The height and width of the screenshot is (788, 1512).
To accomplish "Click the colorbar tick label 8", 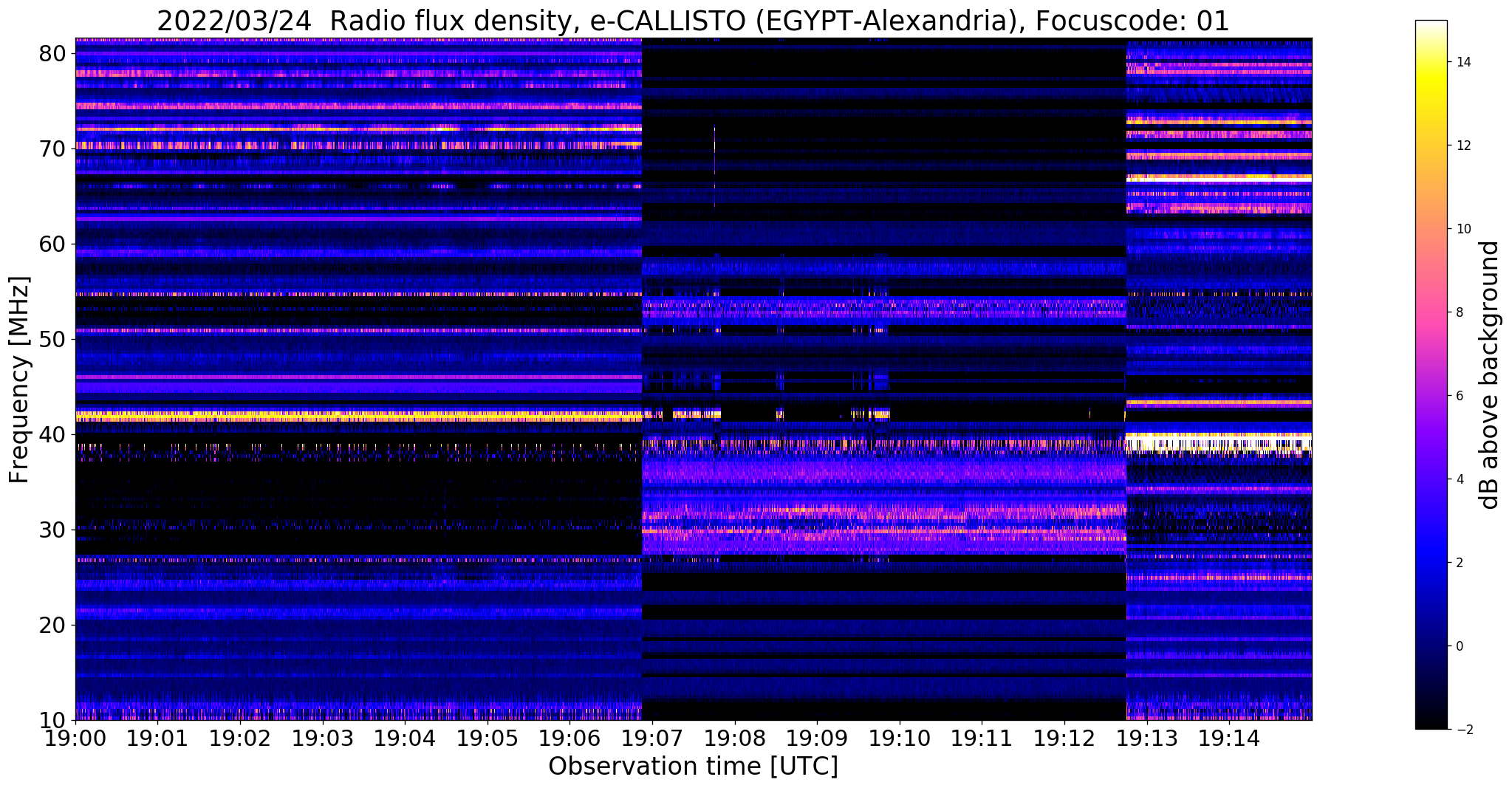I will [1460, 312].
